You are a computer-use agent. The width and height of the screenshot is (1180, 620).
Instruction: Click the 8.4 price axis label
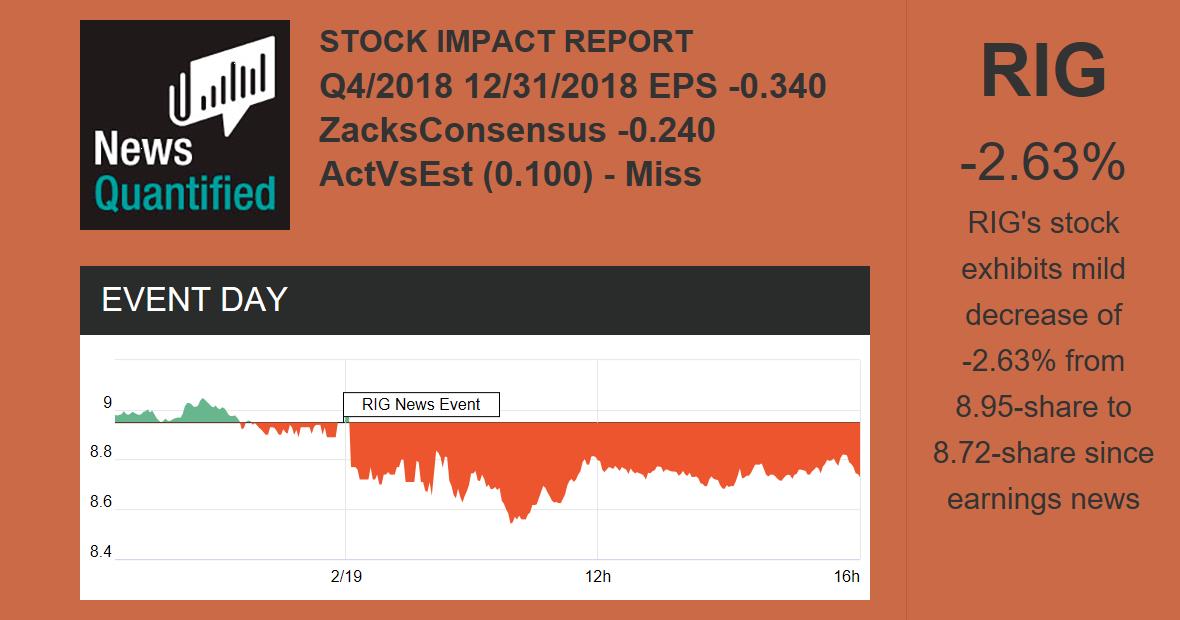coord(101,552)
